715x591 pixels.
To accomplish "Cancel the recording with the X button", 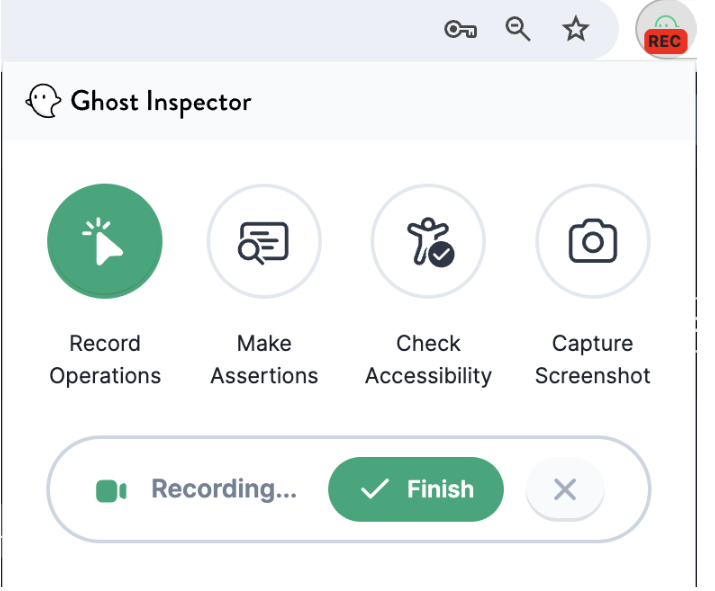I will pyautogui.click(x=565, y=489).
